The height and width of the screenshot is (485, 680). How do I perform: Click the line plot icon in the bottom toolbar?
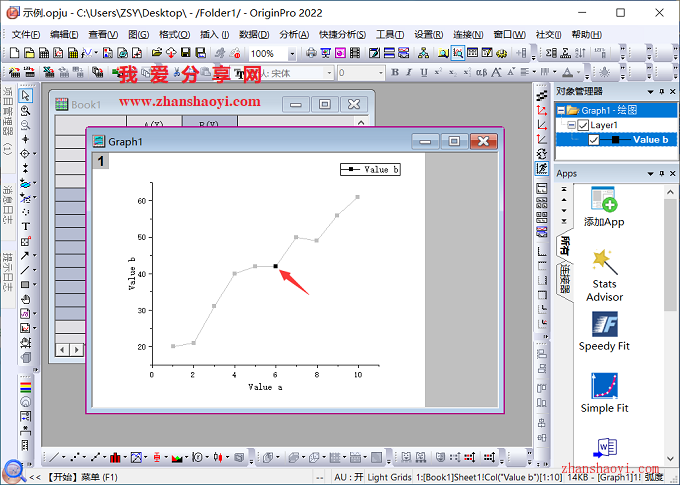(54, 457)
